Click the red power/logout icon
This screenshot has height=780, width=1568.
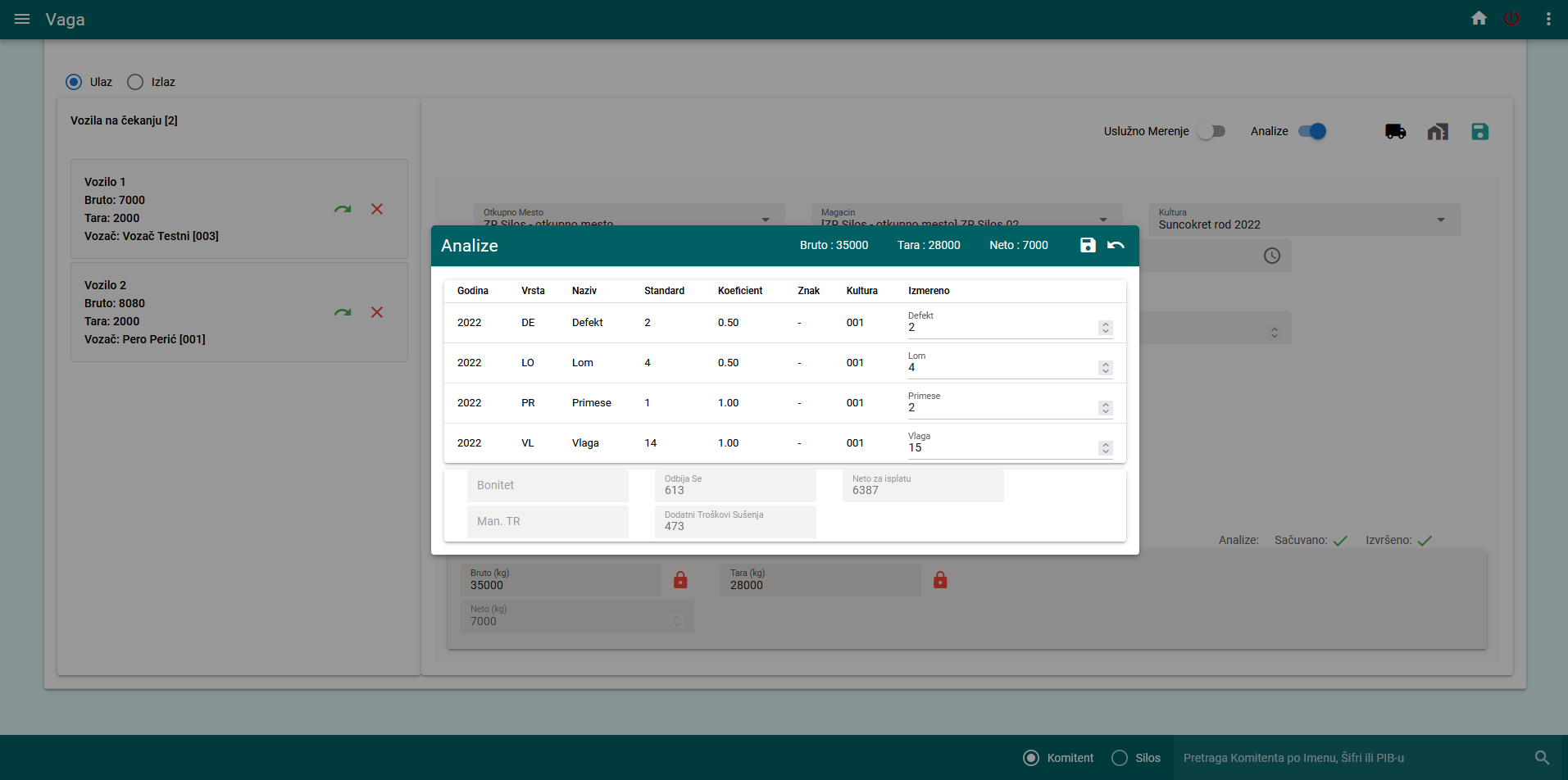(1512, 18)
